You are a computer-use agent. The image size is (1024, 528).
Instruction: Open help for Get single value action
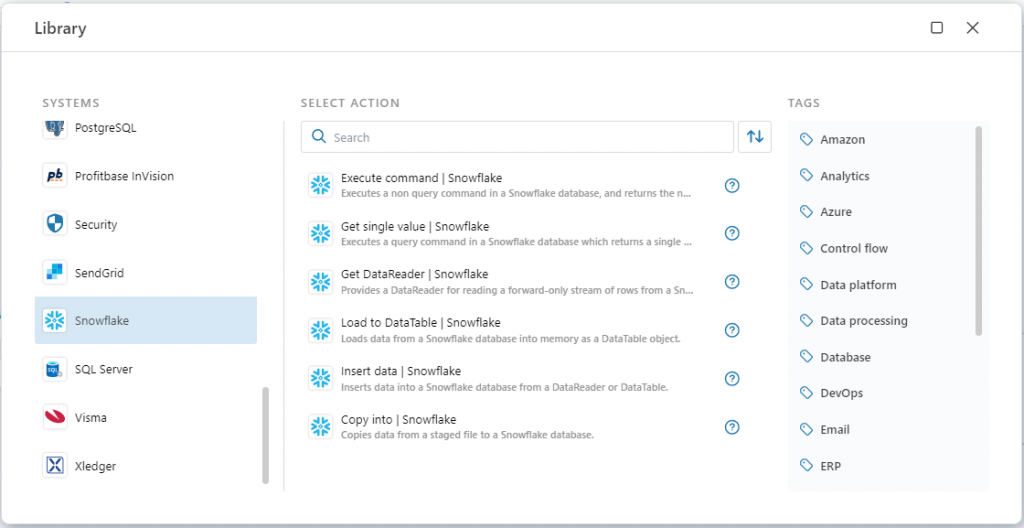point(732,233)
